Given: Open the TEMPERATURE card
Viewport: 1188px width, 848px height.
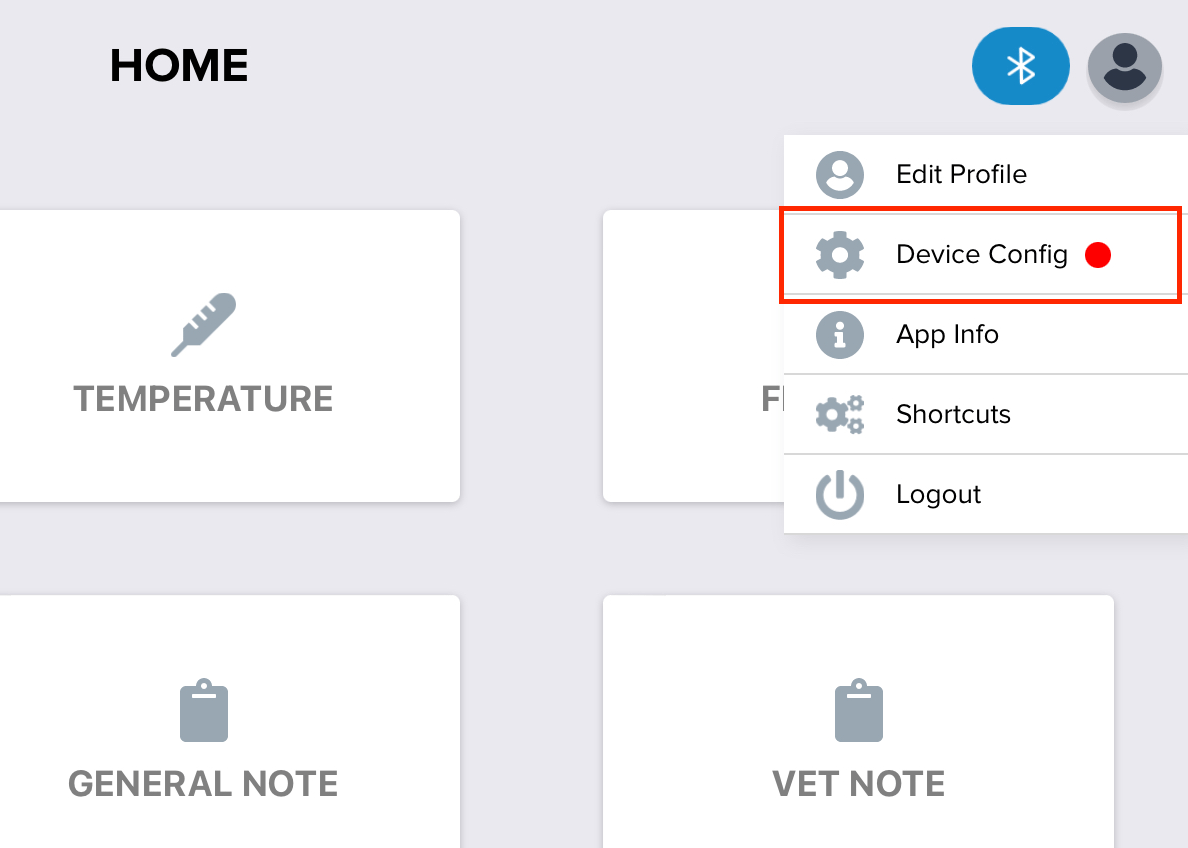Looking at the screenshot, I should tap(203, 398).
